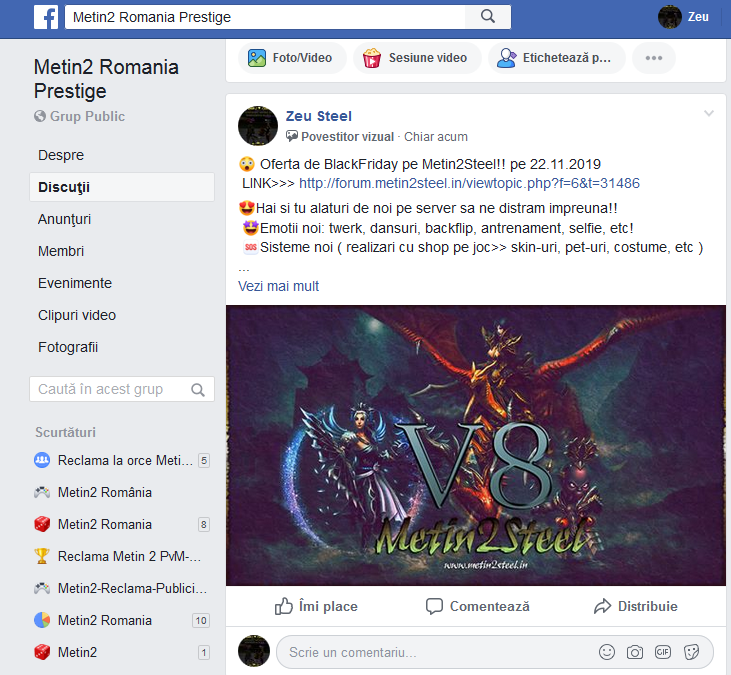Open the Etichetează prieteni option
Image resolution: width=731 pixels, height=675 pixels.
557,58
